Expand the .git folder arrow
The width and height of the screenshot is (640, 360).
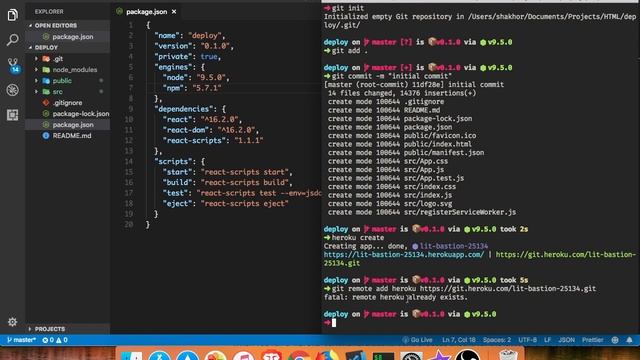pos(36,59)
